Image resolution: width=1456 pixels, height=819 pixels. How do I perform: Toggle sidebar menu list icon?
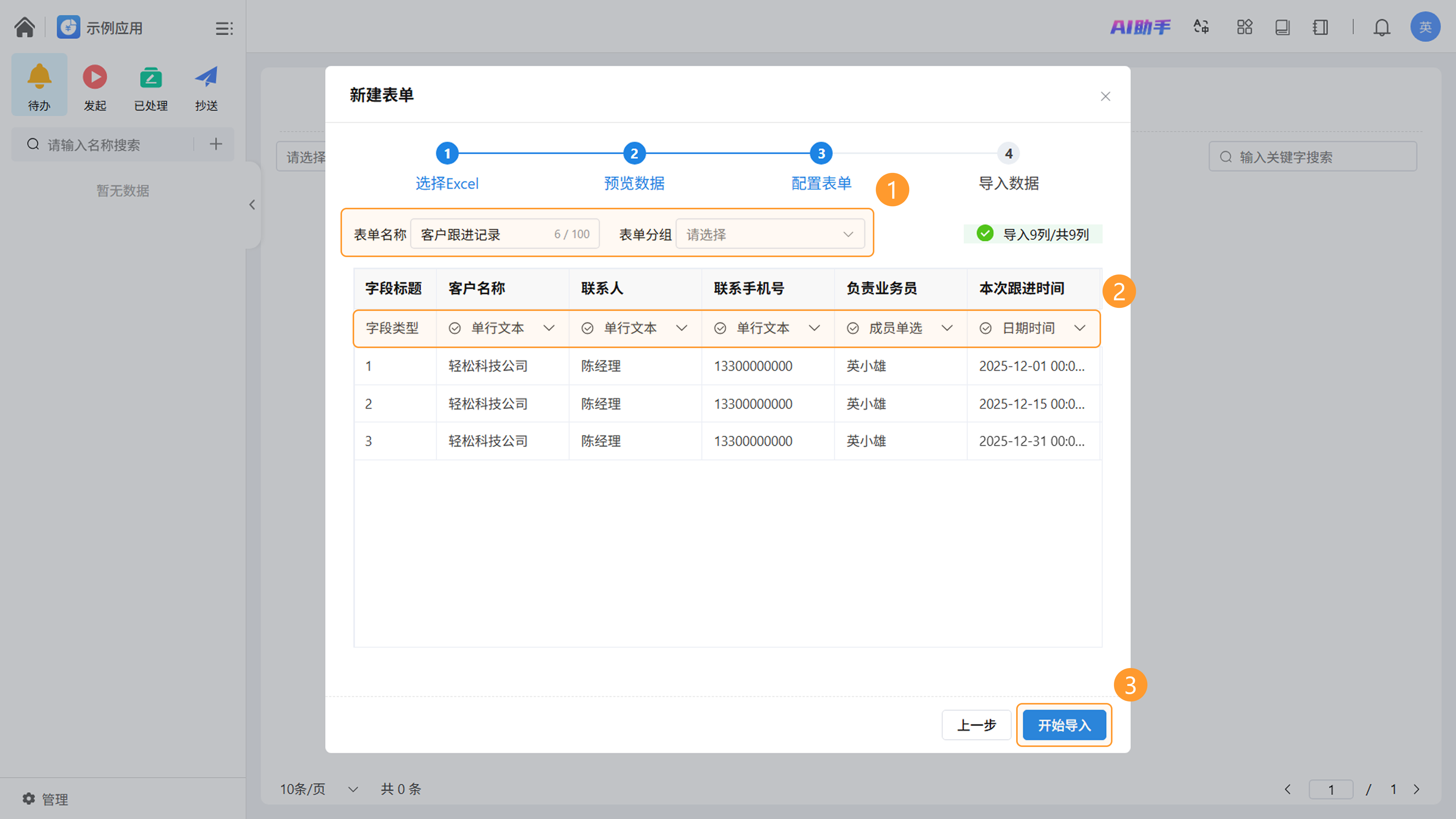[x=224, y=28]
